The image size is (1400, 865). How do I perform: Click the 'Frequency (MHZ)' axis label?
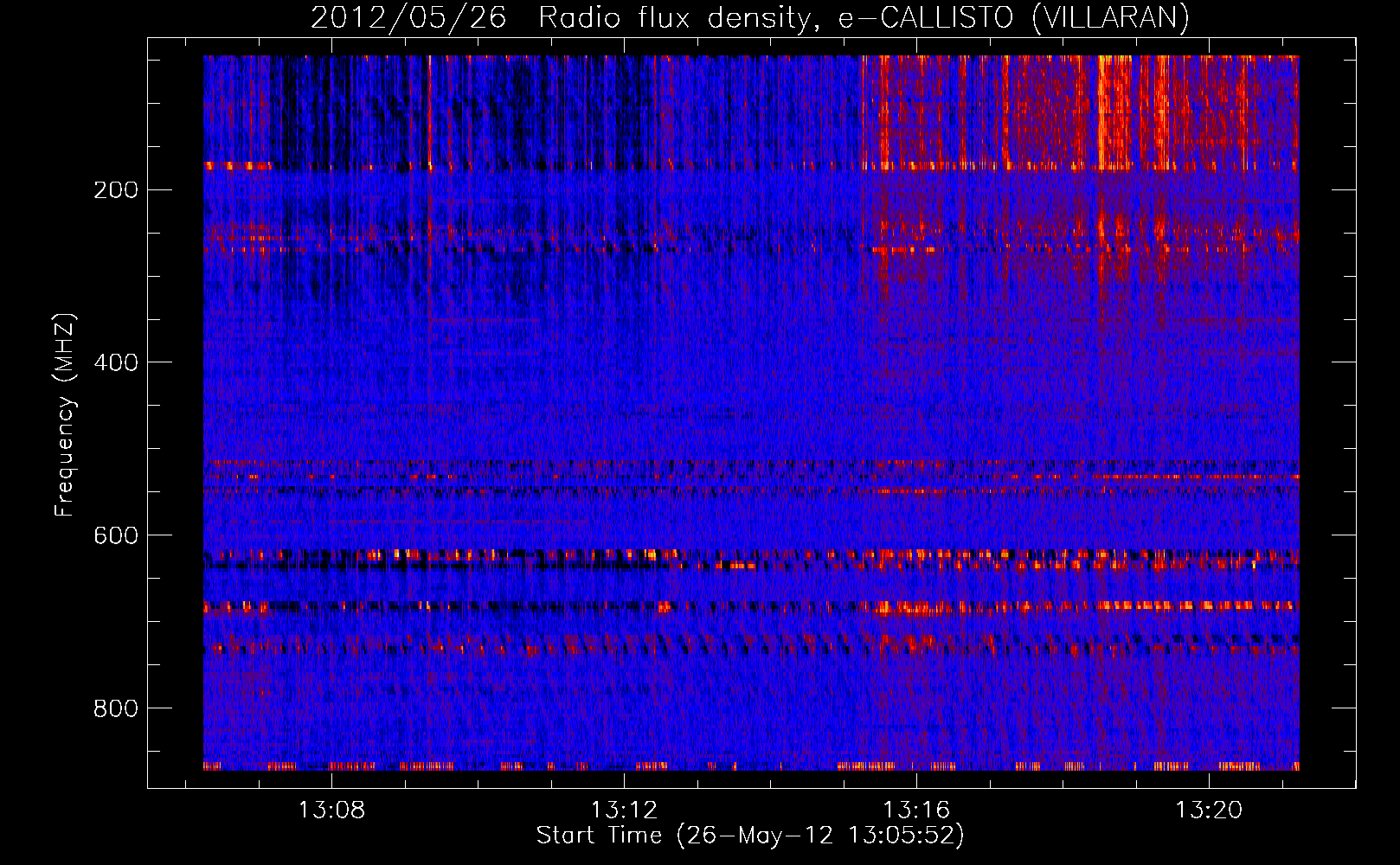65,415
